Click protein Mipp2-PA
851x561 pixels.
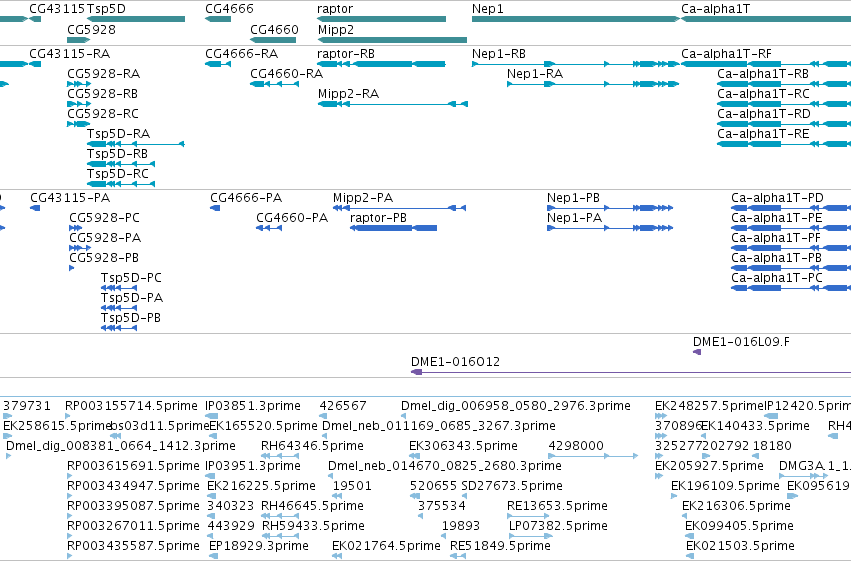(x=363, y=198)
